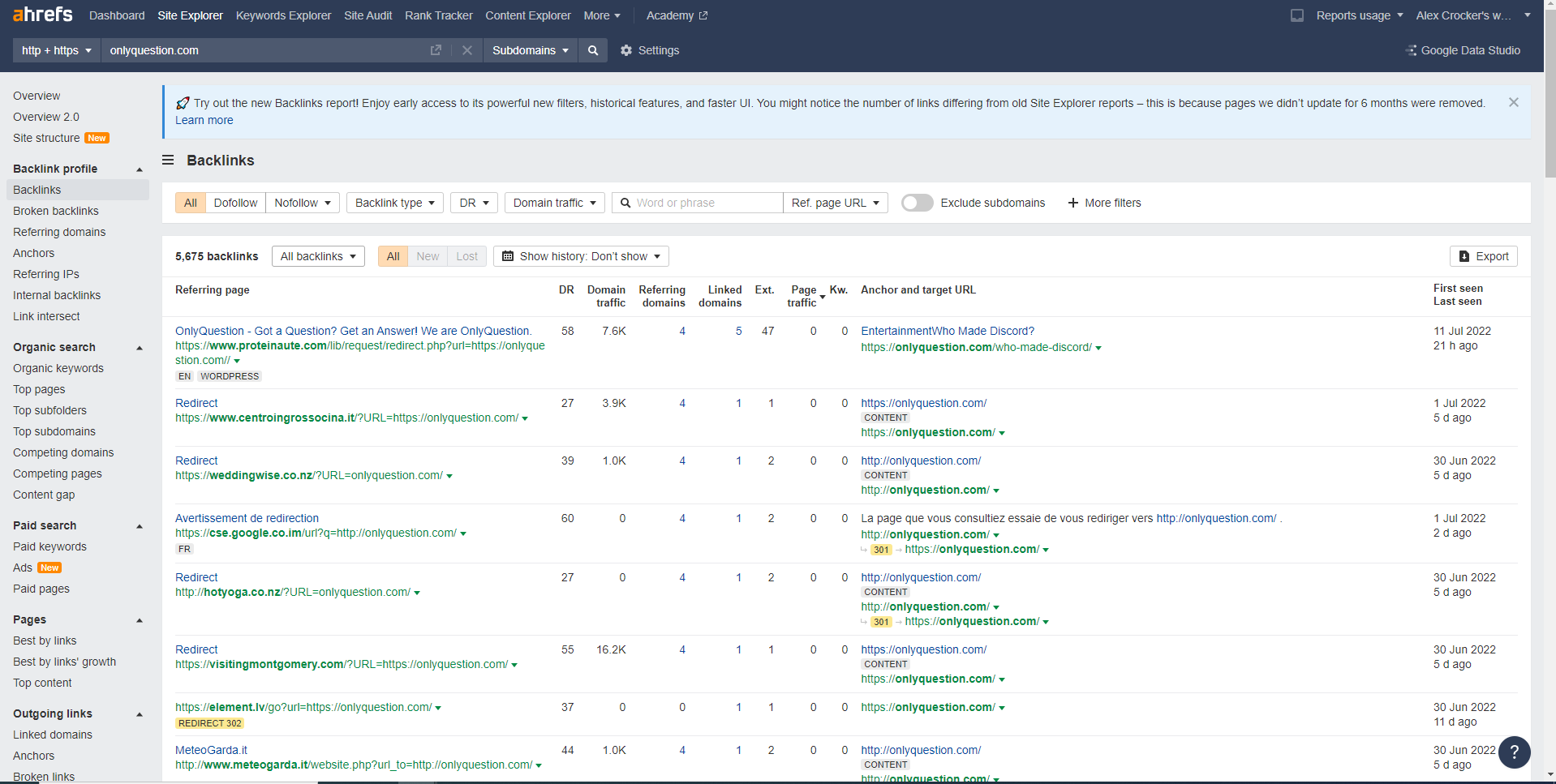1556x784 pixels.
Task: Show only Lost backlinks
Action: (466, 256)
